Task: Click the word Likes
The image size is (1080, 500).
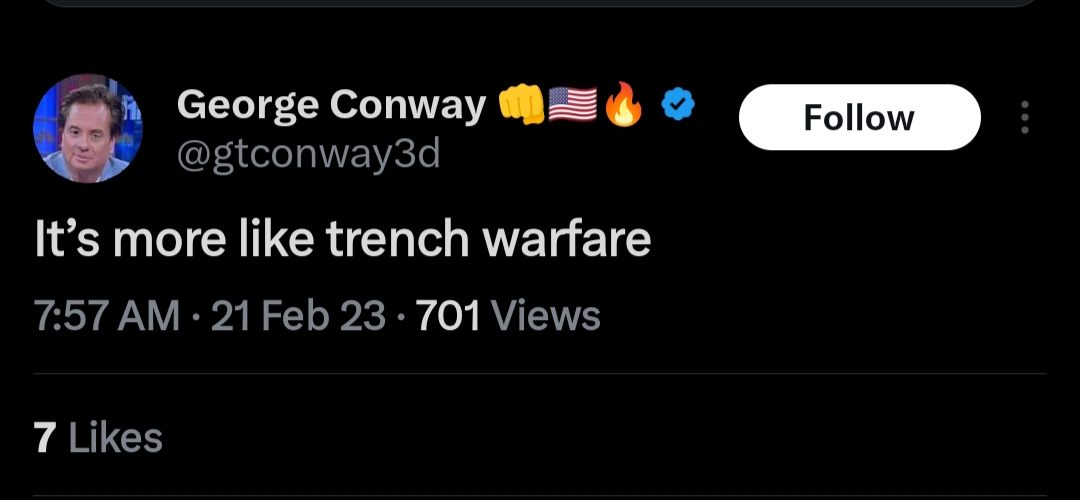Action: point(116,437)
